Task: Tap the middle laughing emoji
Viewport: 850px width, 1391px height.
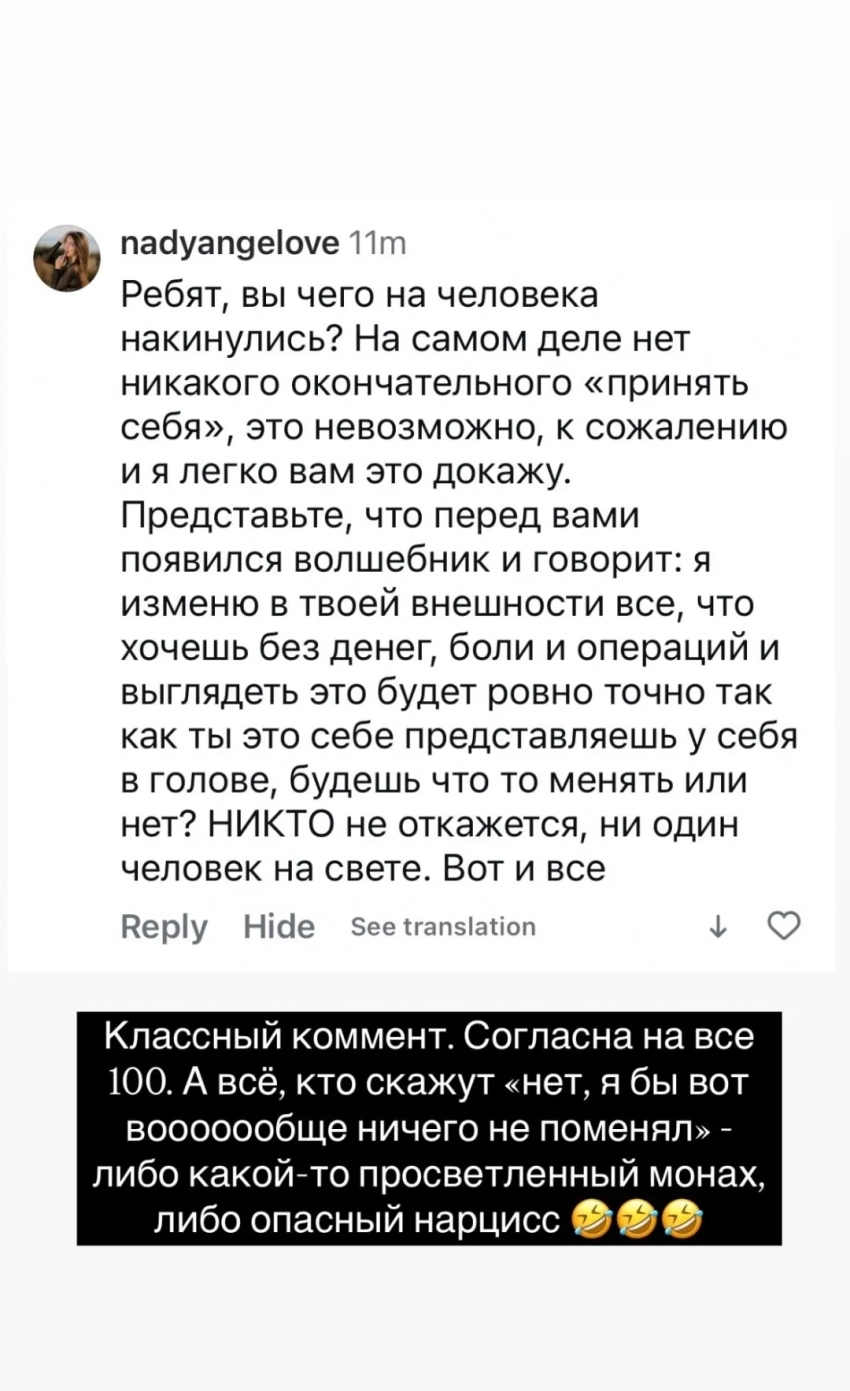Action: tap(636, 1220)
